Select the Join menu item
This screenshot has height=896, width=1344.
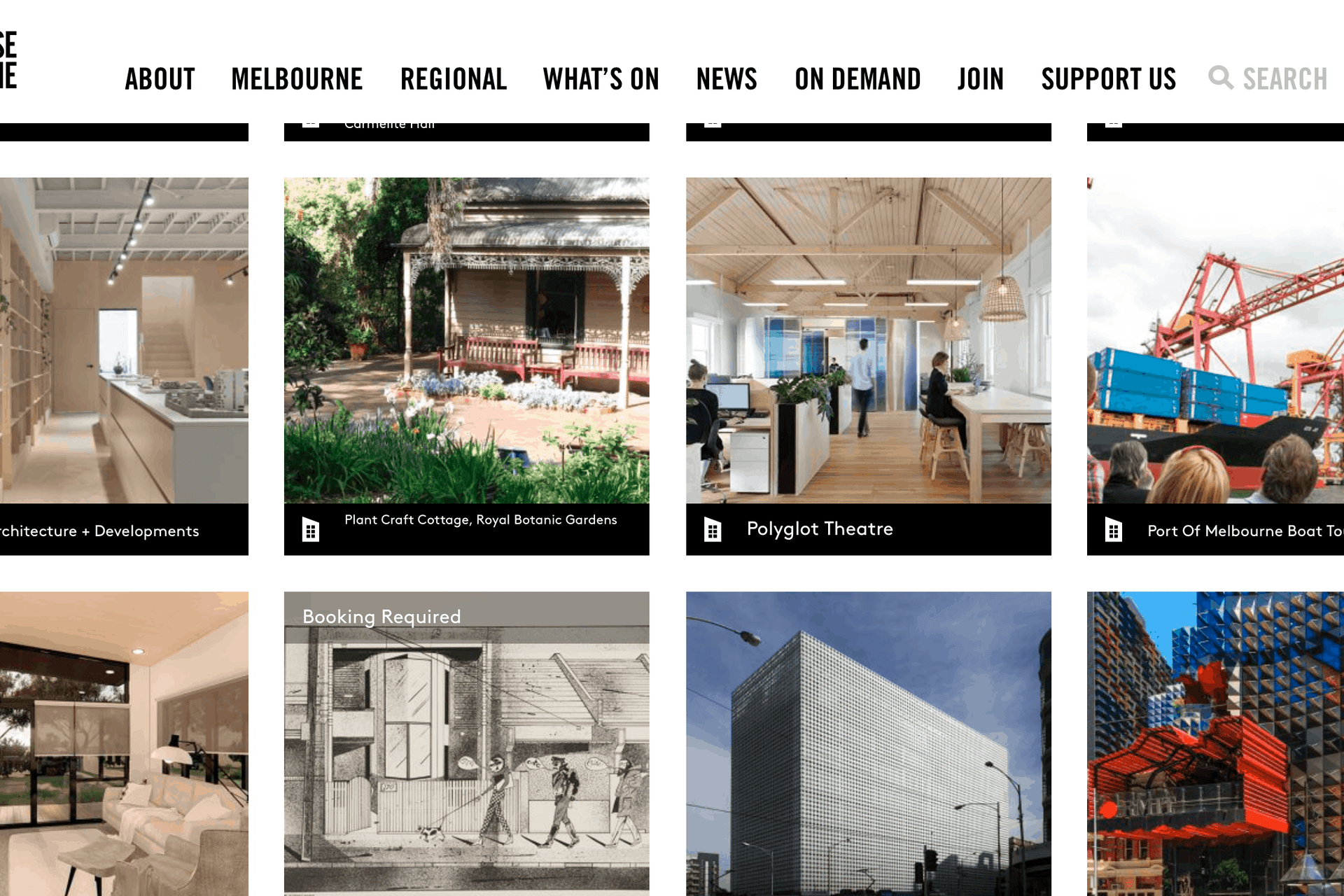(981, 79)
